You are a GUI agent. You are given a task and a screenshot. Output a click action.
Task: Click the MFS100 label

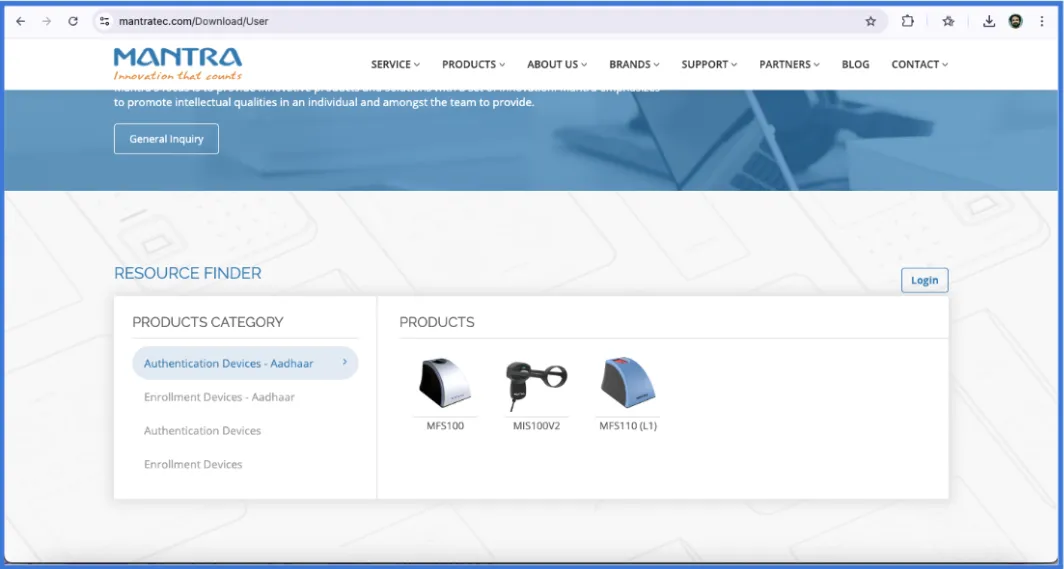[445, 426]
